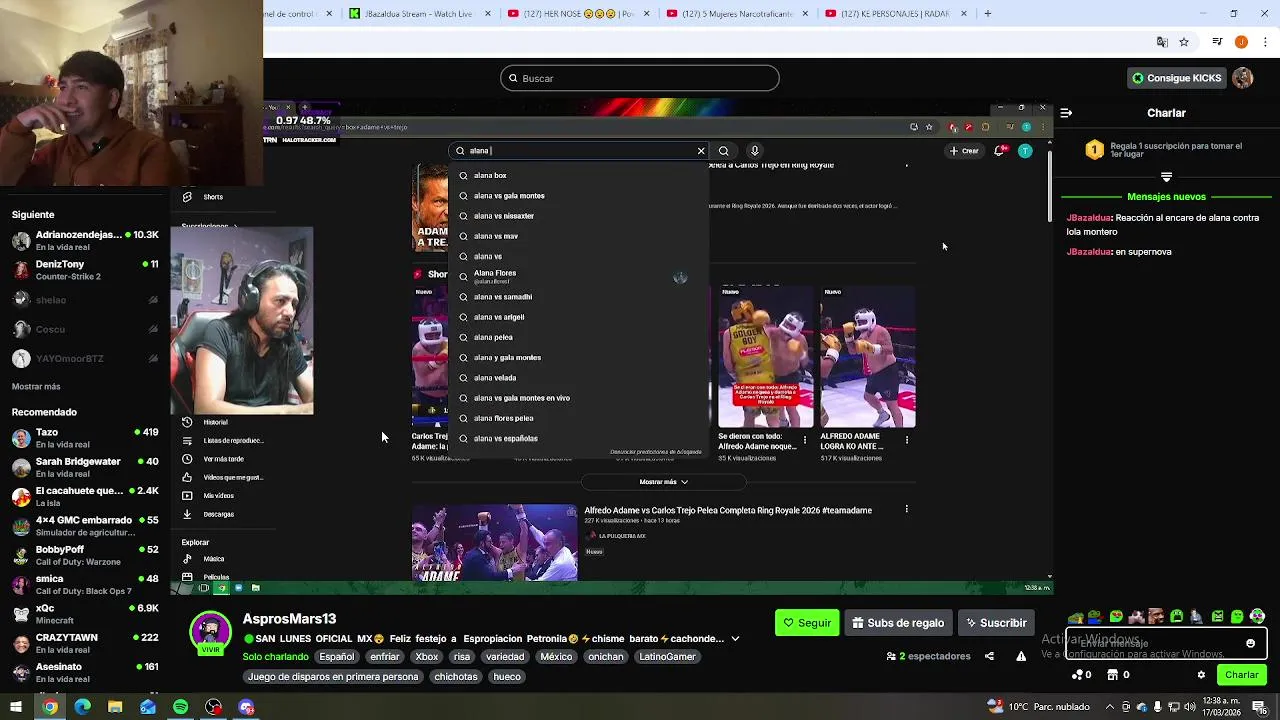Collapse the chat panel with arrow icon
1280x720 pixels.
click(x=1066, y=113)
